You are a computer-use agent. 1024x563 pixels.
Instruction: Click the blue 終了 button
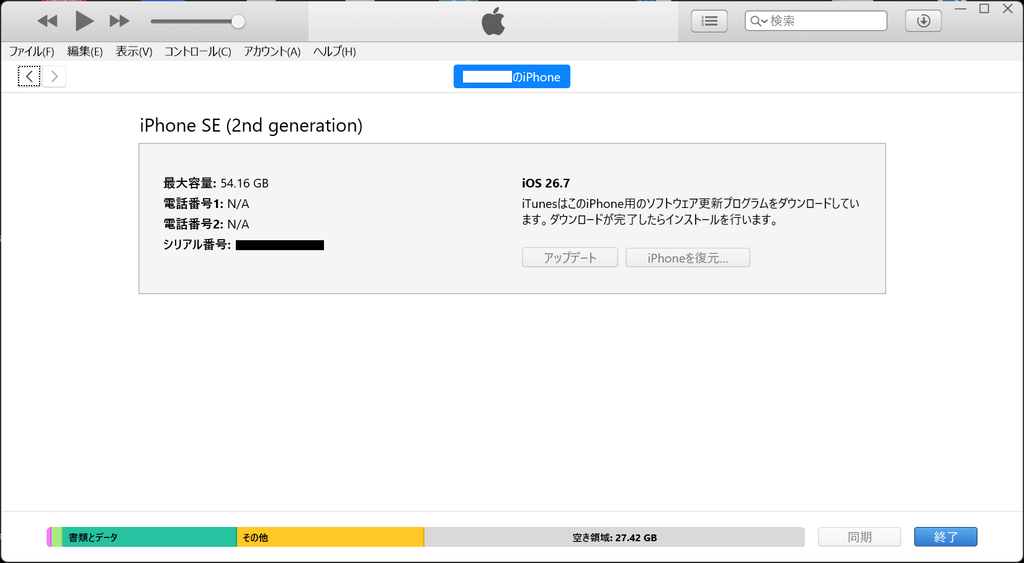pos(946,537)
